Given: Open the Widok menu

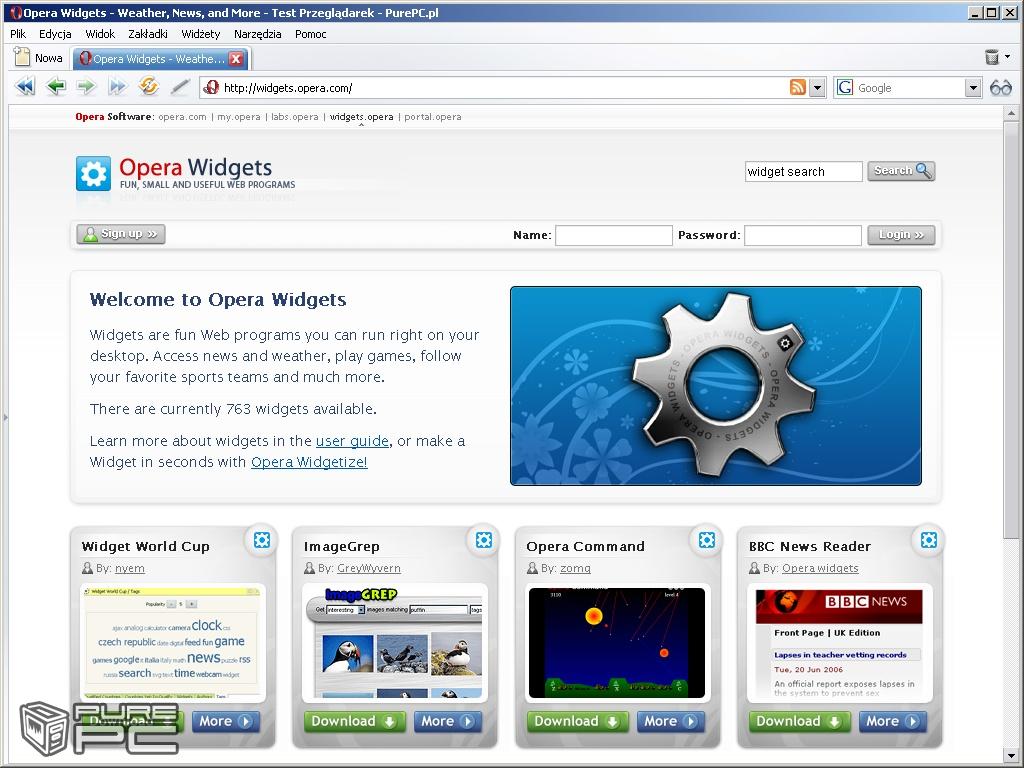Looking at the screenshot, I should click(100, 34).
